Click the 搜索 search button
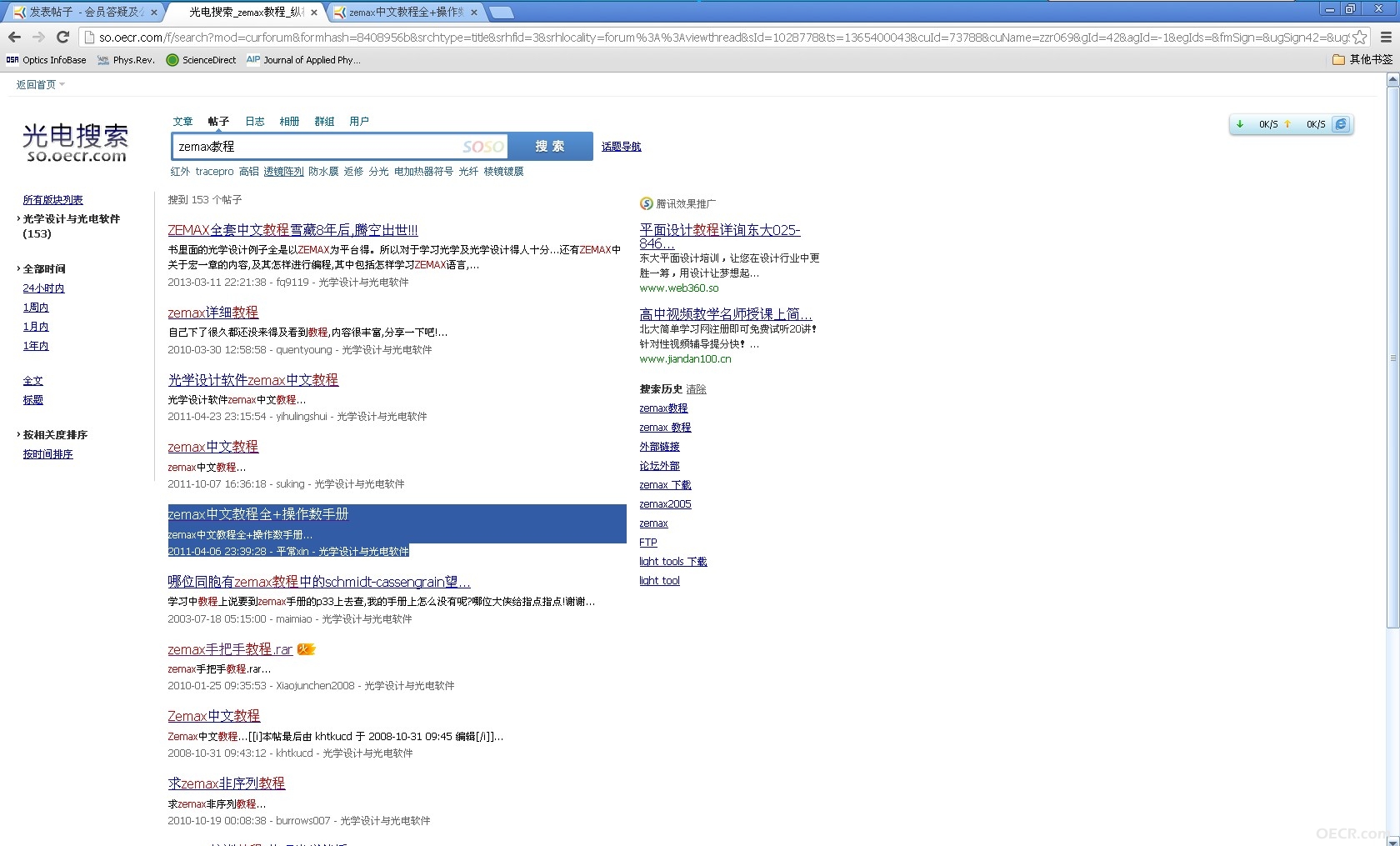 pos(550,147)
